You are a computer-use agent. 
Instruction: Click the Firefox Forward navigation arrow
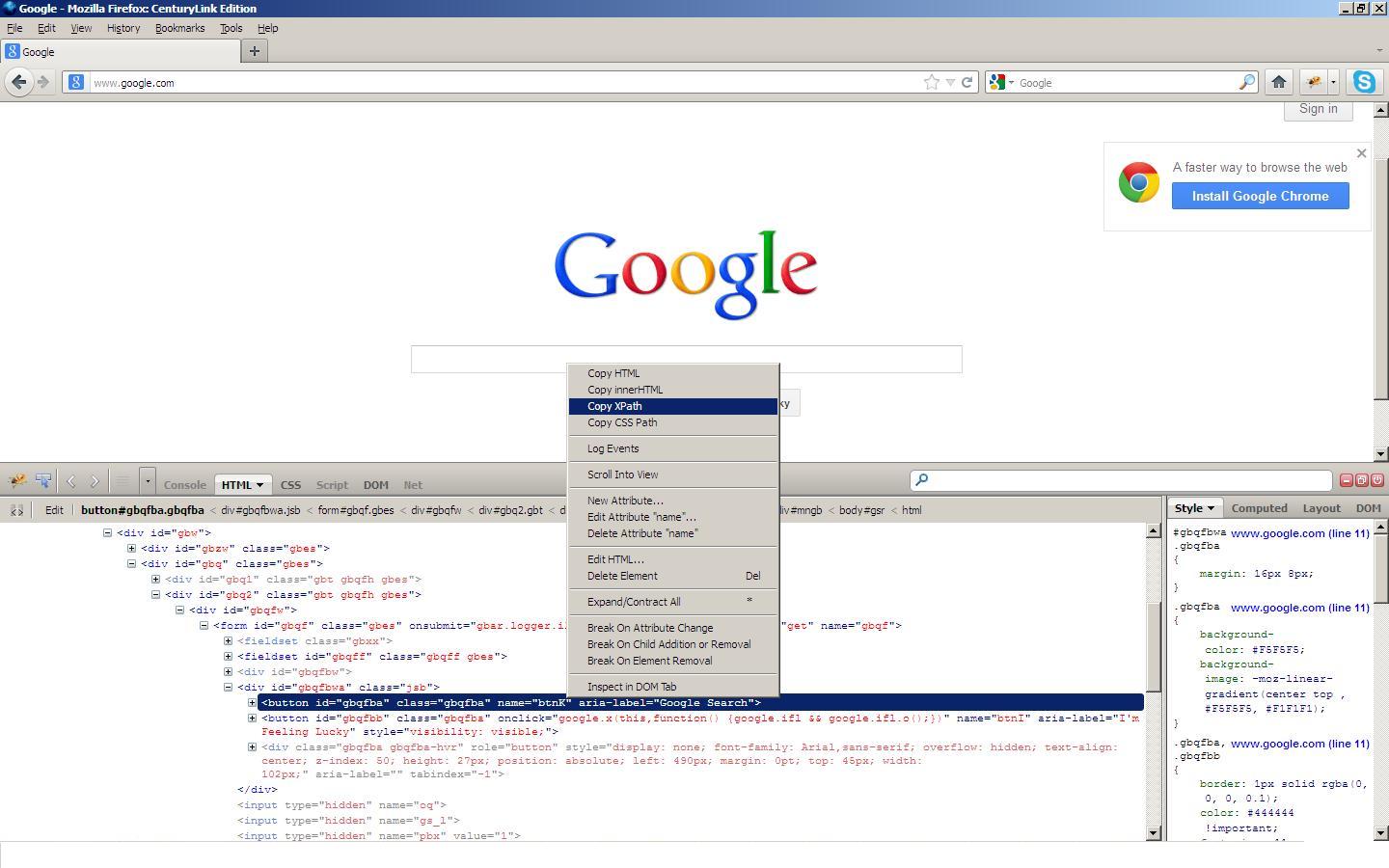42,82
